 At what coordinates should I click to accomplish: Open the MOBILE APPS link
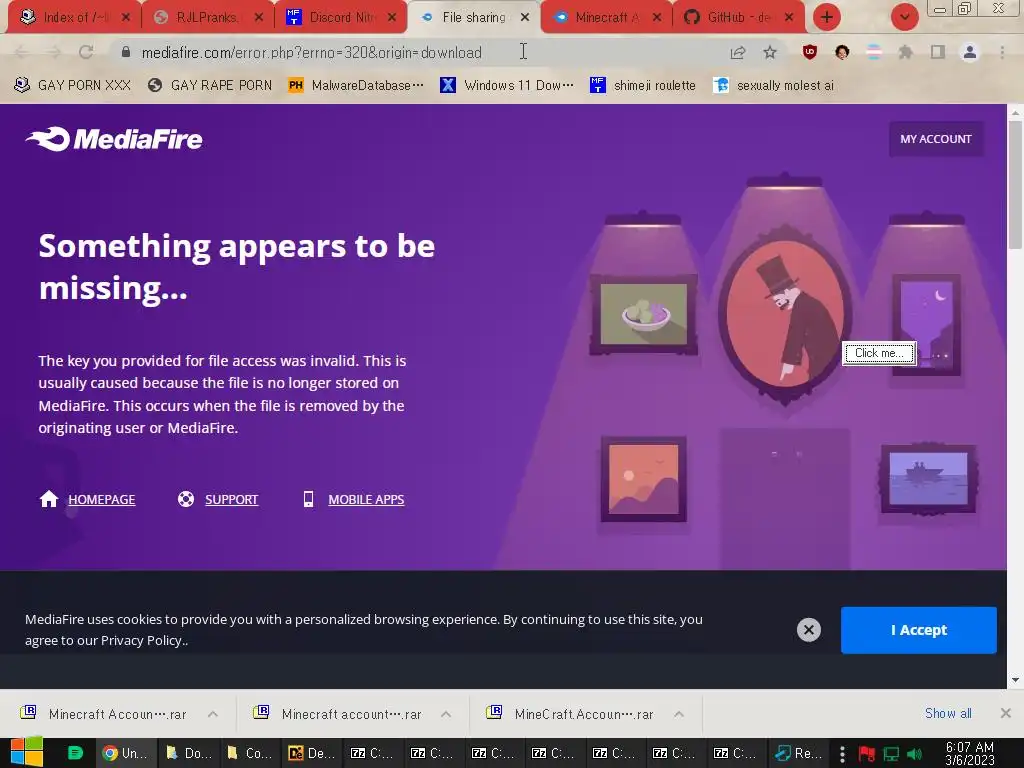(x=366, y=499)
